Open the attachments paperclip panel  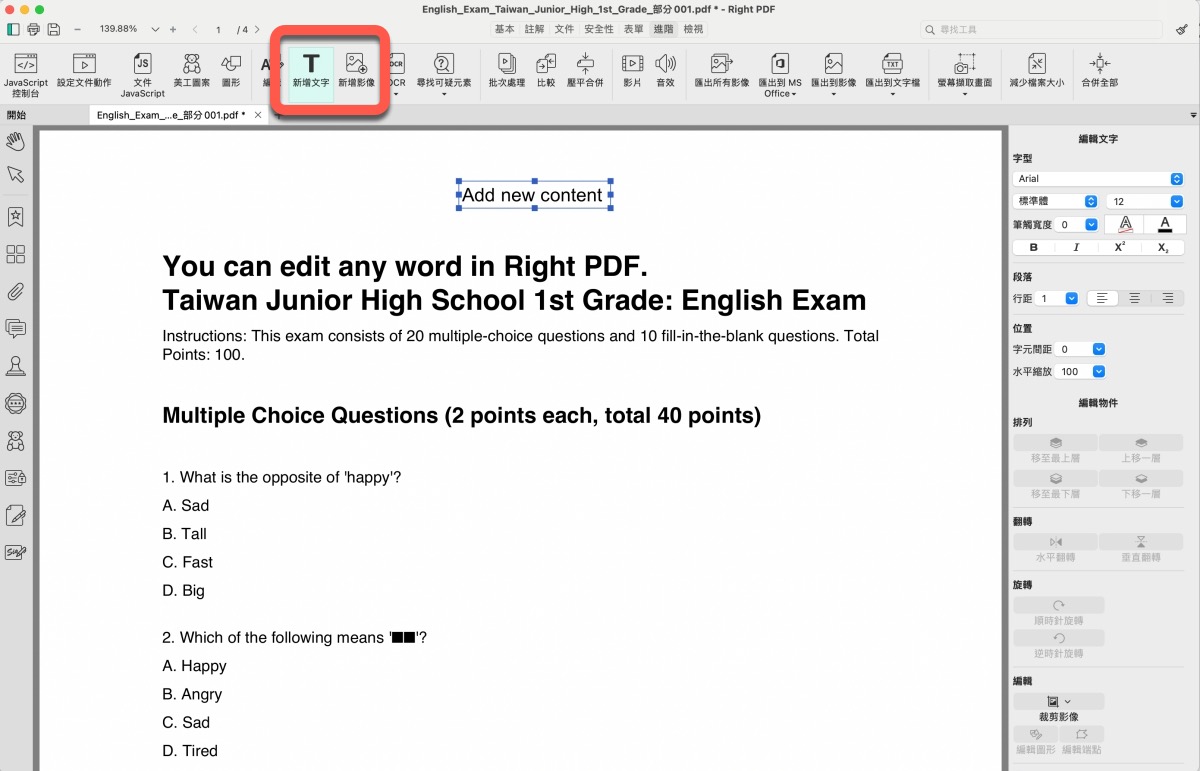pos(15,292)
